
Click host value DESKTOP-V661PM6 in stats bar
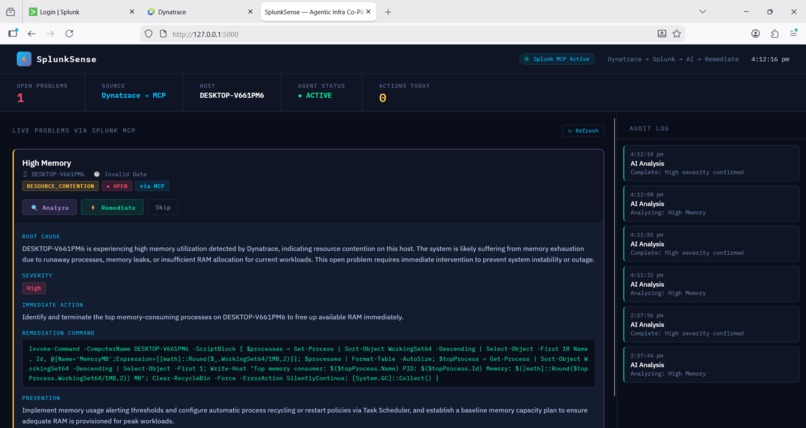(232, 96)
